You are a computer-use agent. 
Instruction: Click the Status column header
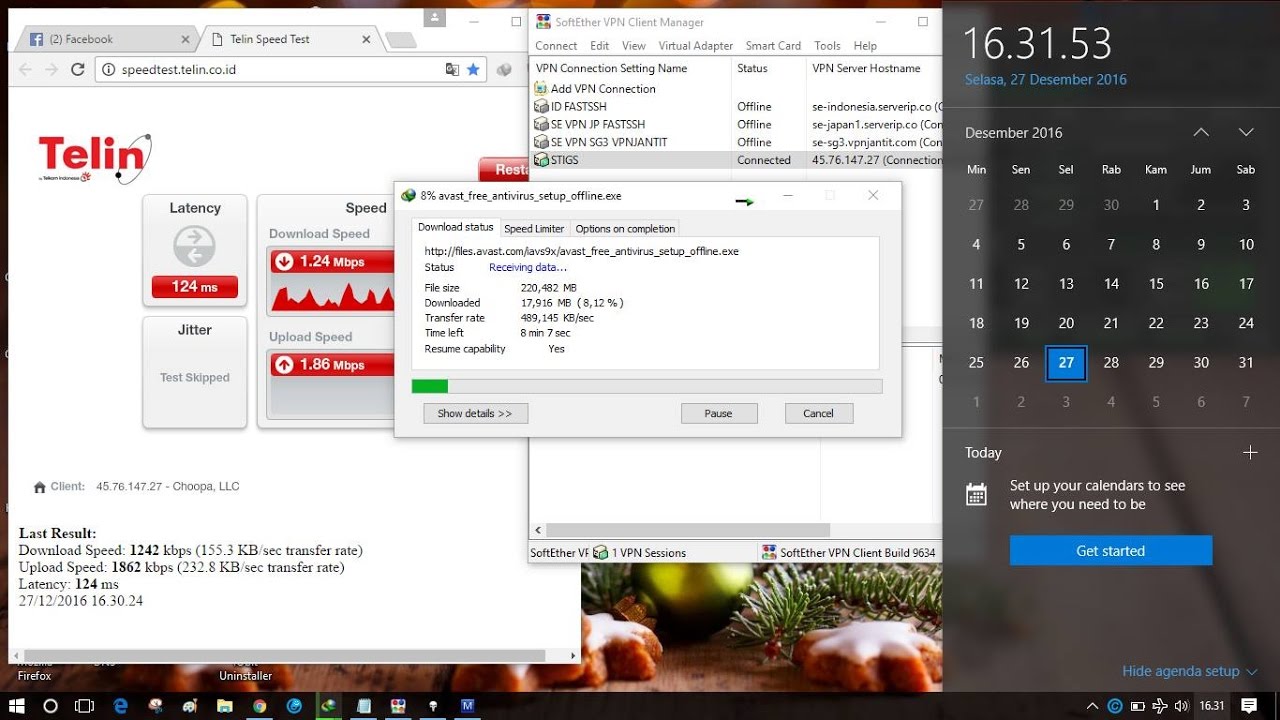coord(770,68)
